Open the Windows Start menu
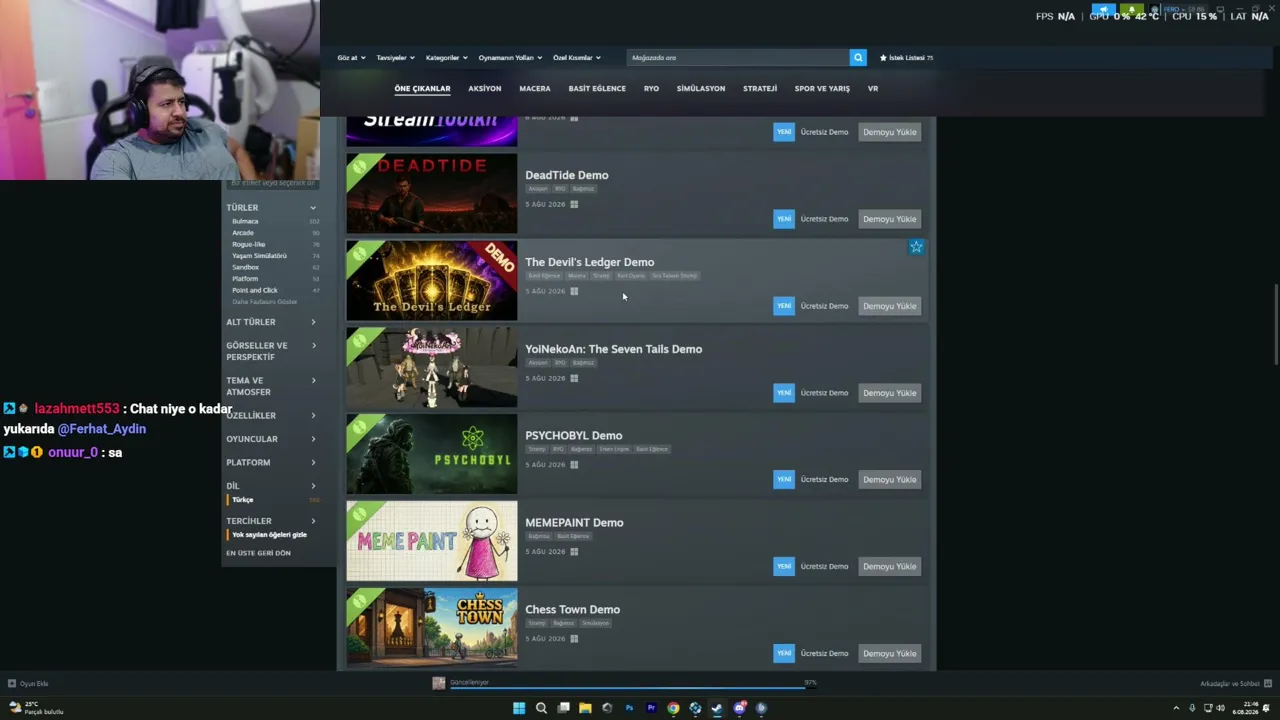This screenshot has width=1280, height=720. [519, 708]
